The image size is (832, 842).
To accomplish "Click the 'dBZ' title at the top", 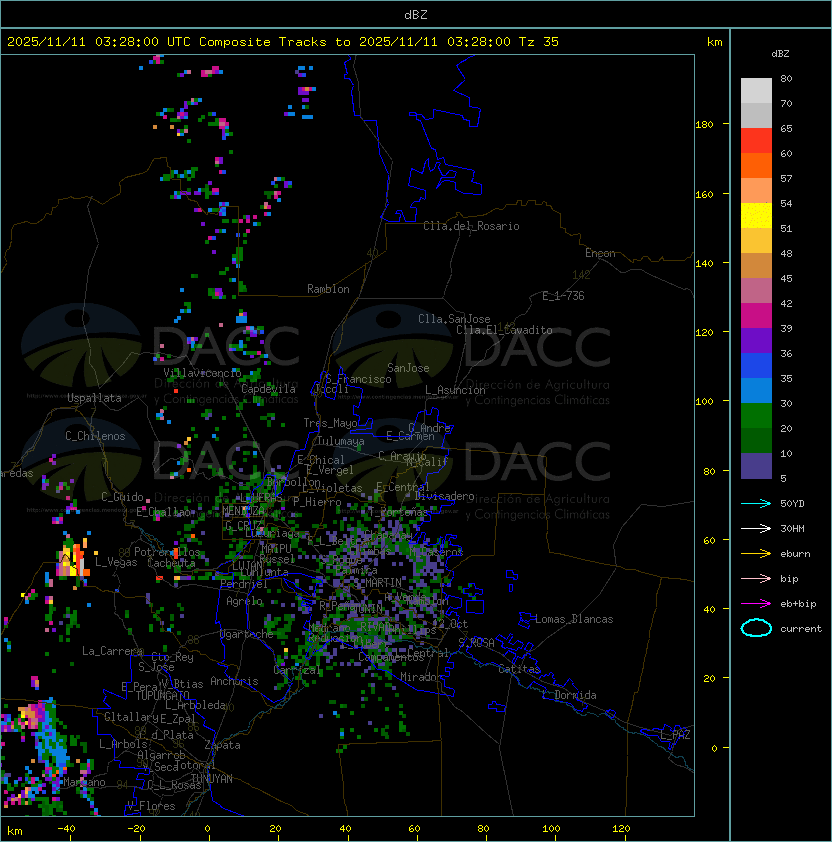I will pyautogui.click(x=416, y=14).
